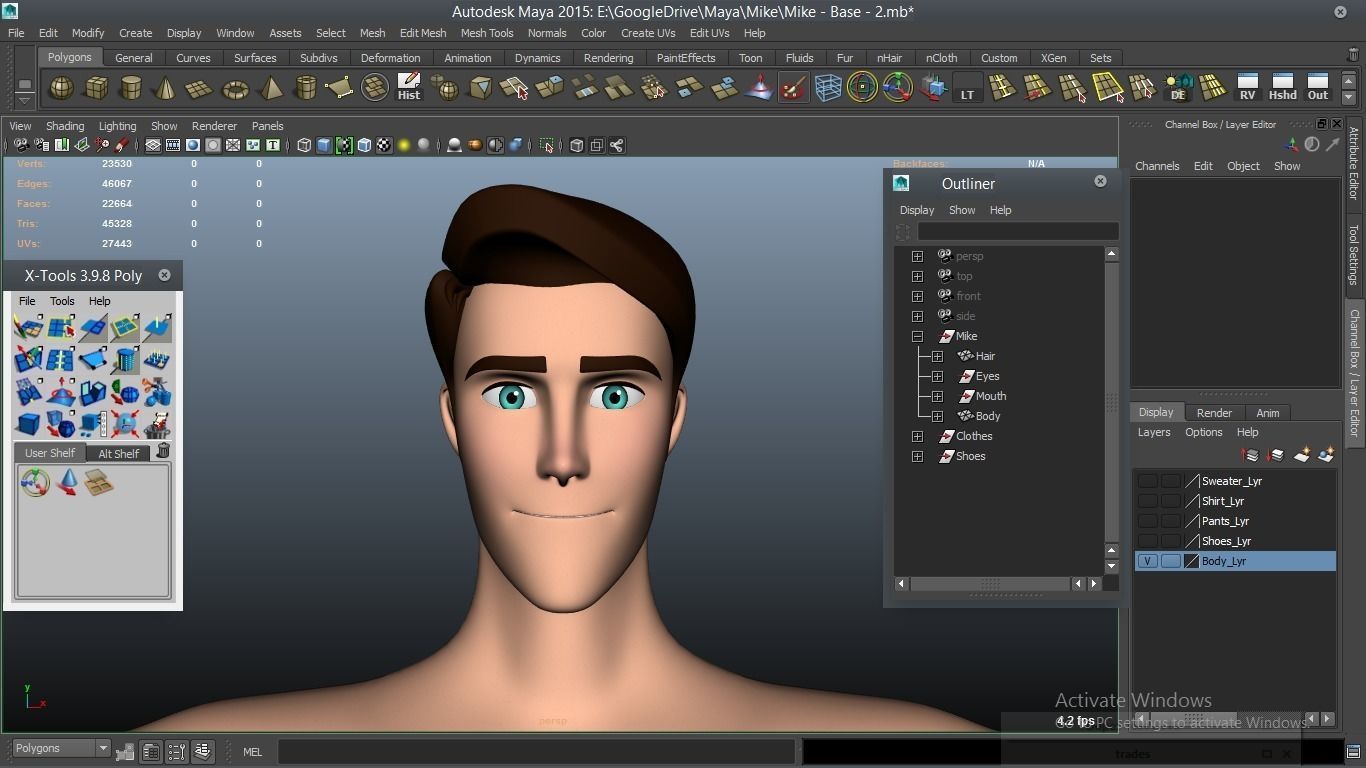Viewport: 1366px width, 768px height.
Task: Click the move layer down icon
Action: tap(1275, 455)
